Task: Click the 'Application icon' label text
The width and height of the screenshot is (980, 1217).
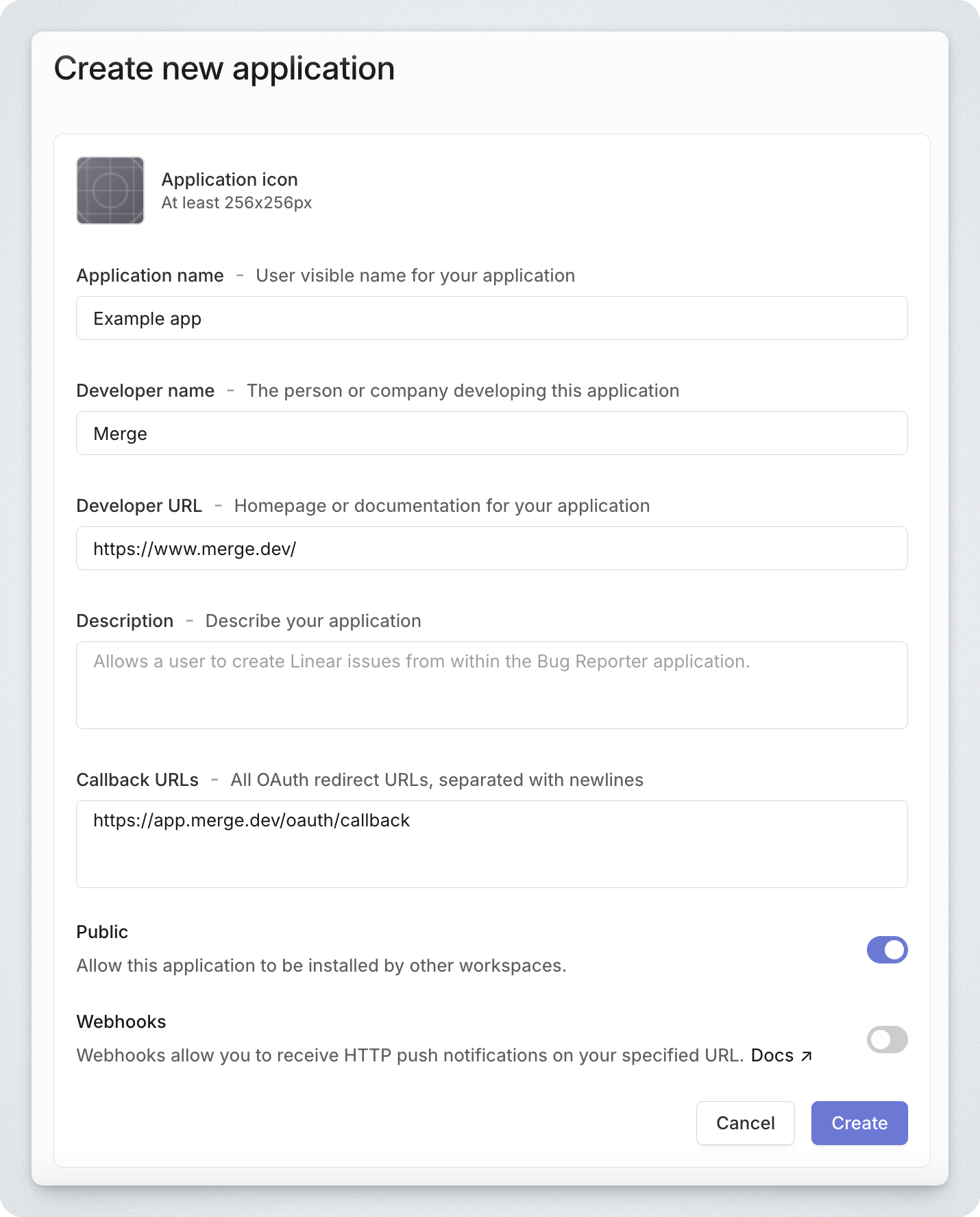Action: pyautogui.click(x=230, y=180)
